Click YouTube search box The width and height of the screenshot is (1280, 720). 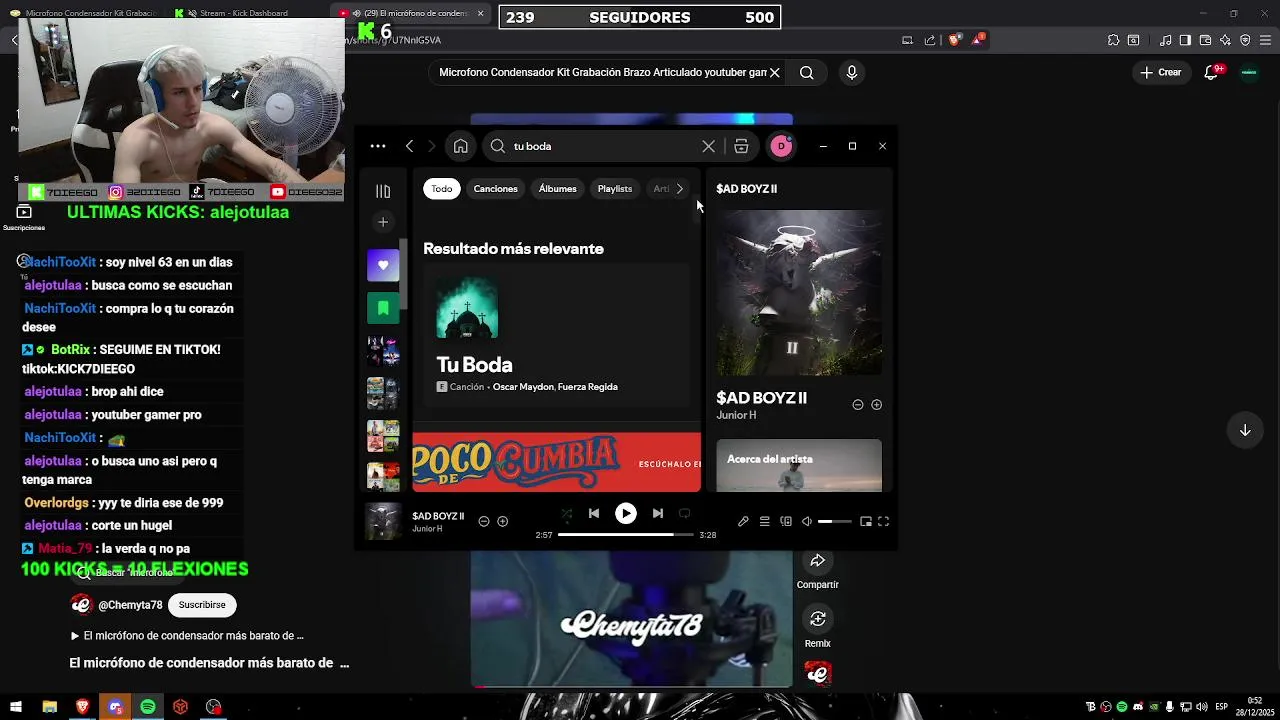[605, 73]
